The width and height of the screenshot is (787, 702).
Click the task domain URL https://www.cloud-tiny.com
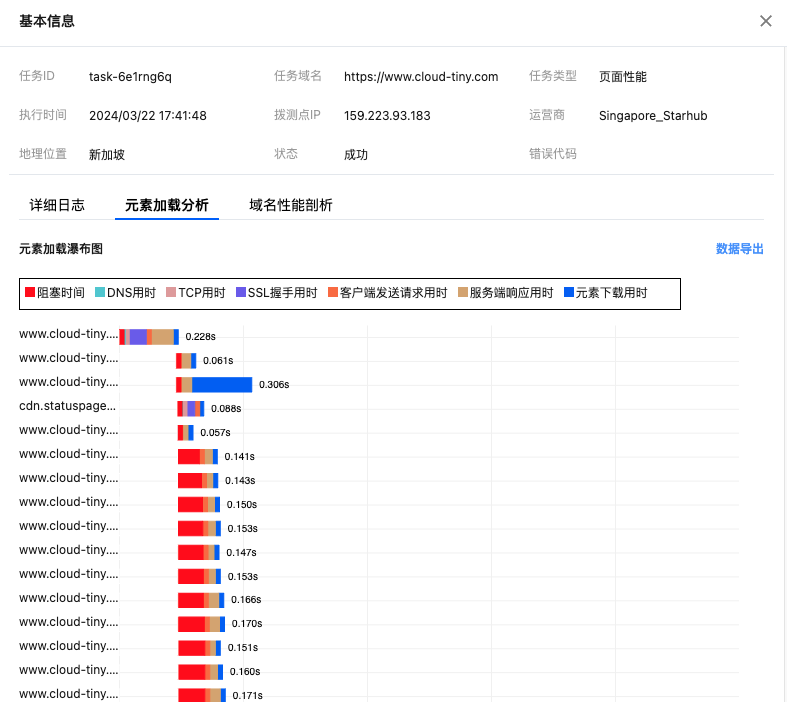coord(421,77)
